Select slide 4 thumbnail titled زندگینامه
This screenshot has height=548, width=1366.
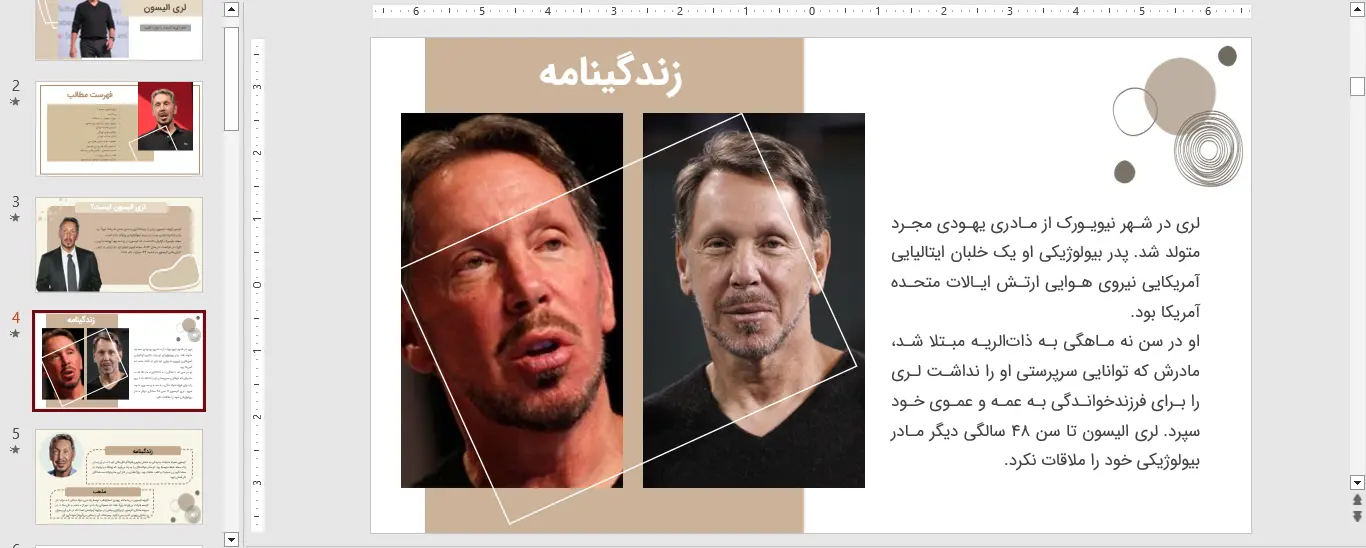pyautogui.click(x=119, y=361)
